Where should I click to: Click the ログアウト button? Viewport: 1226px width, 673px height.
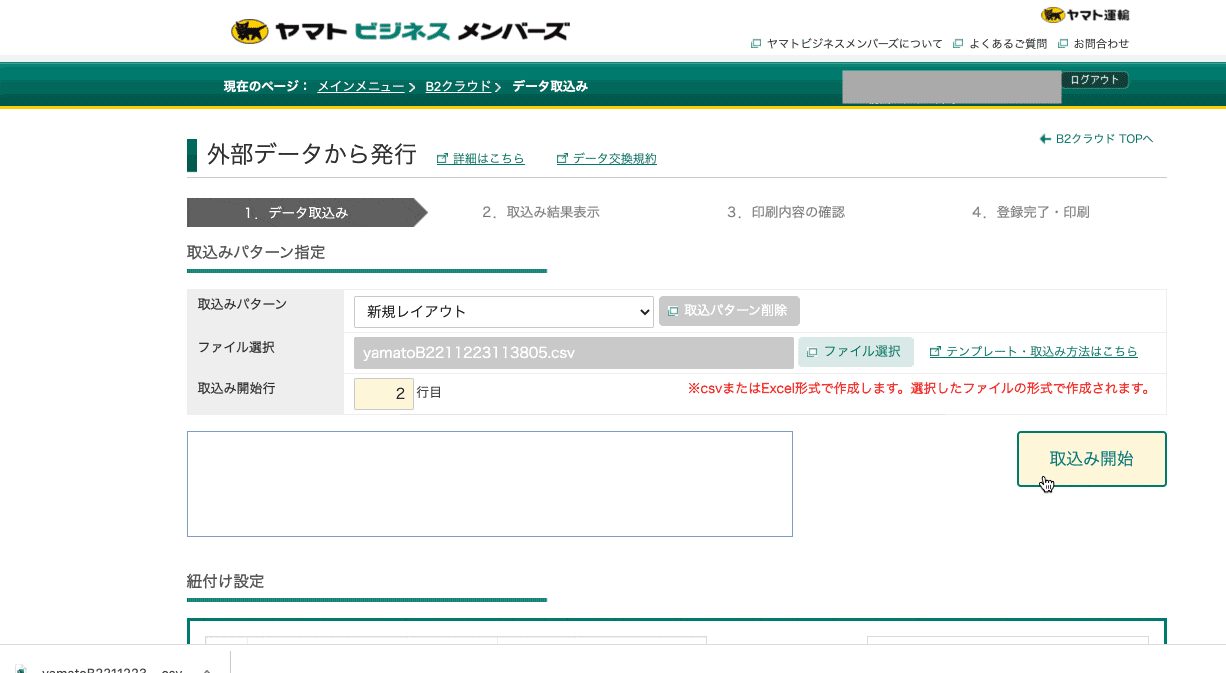click(1095, 79)
